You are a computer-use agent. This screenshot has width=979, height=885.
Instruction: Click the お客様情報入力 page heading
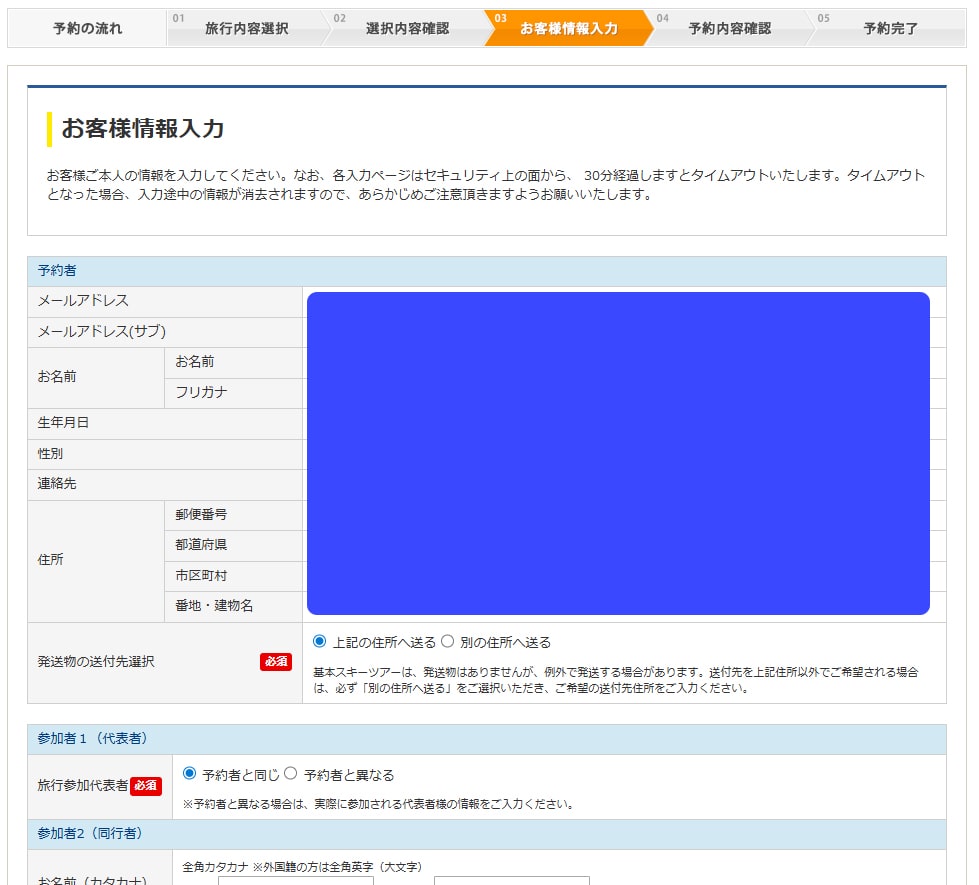point(143,129)
